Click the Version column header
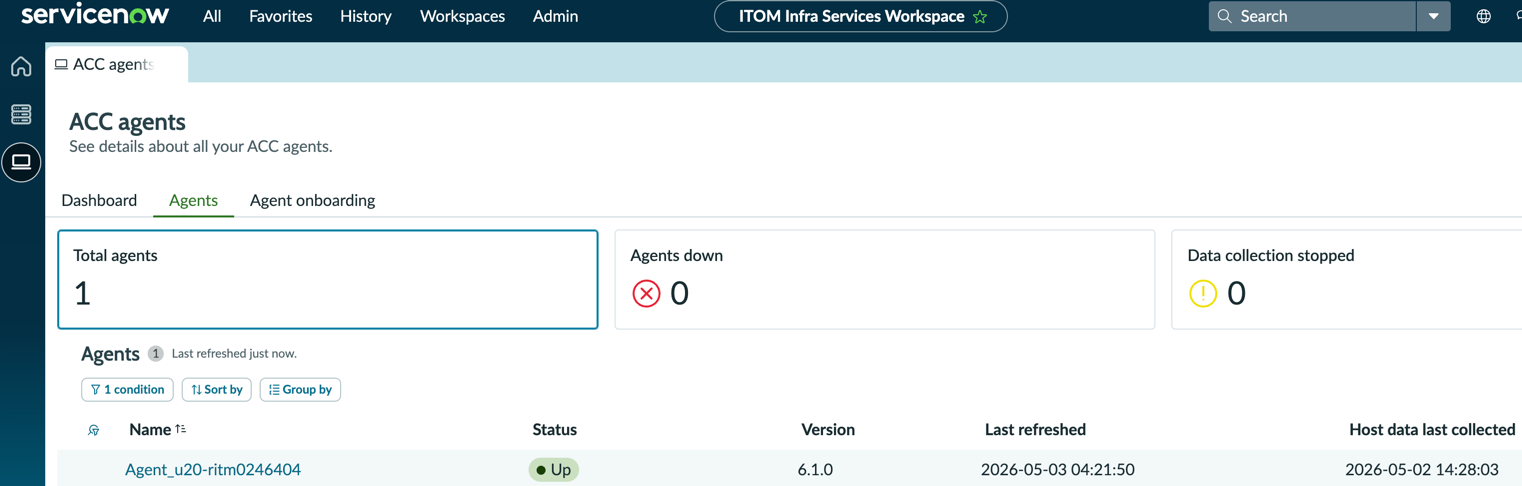This screenshot has width=1522, height=486. pos(828,429)
